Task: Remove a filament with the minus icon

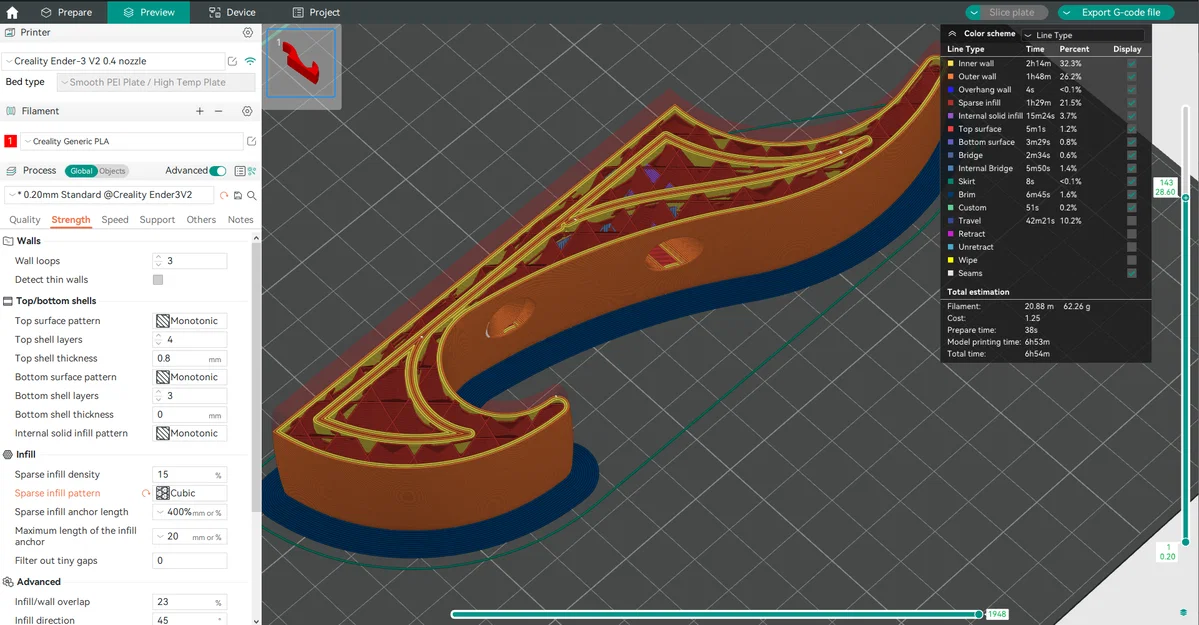Action: [x=219, y=111]
